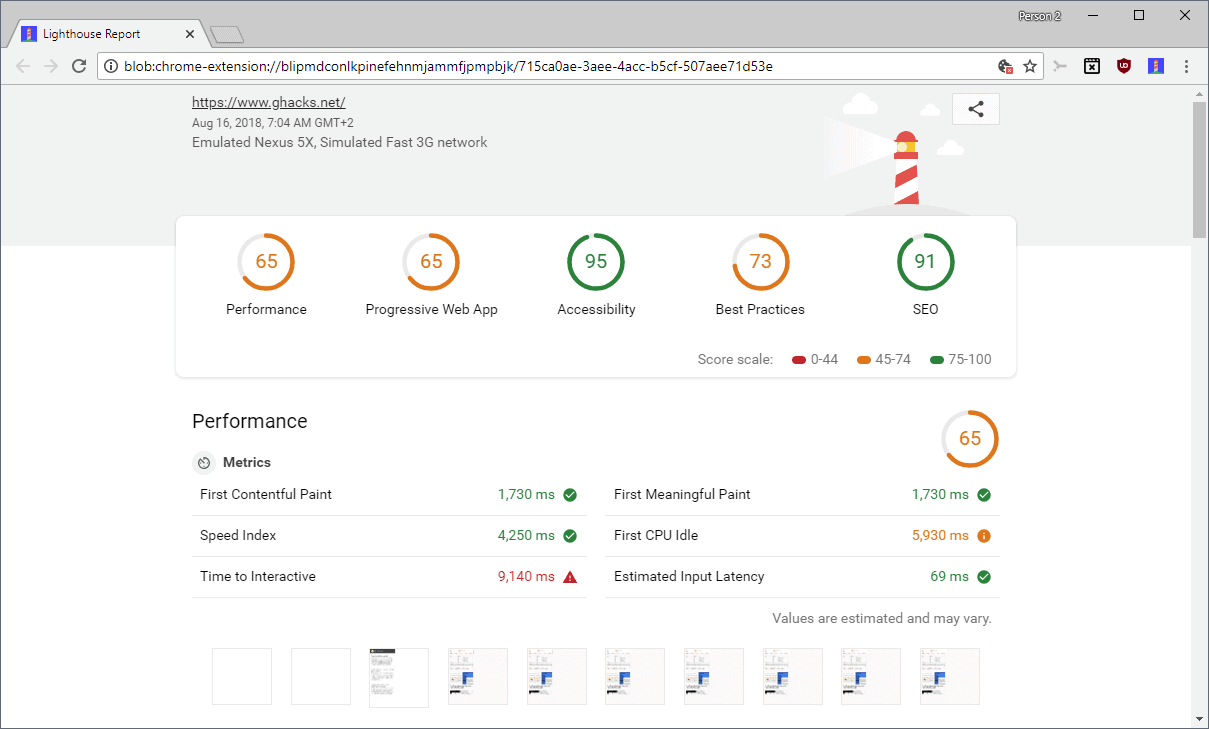
Task: Open a new browser tab
Action: point(226,32)
